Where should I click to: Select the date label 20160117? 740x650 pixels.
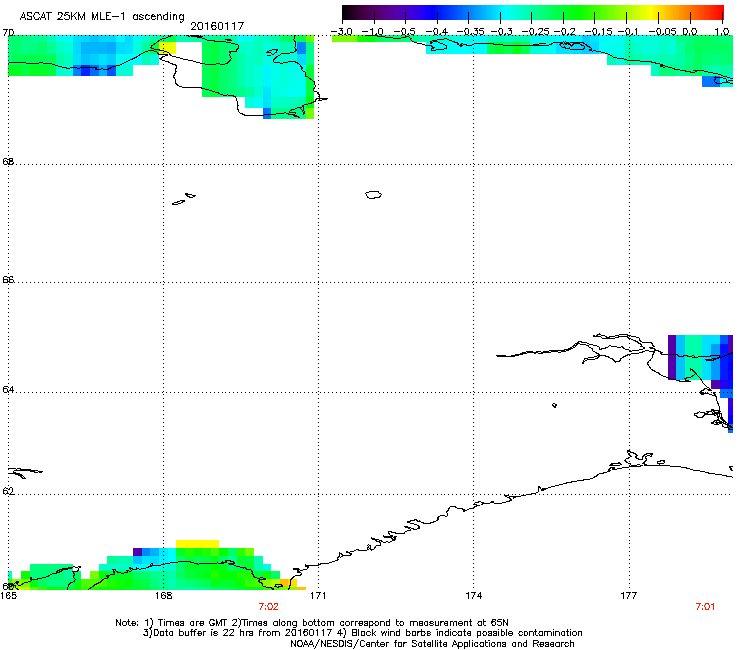pyautogui.click(x=217, y=26)
